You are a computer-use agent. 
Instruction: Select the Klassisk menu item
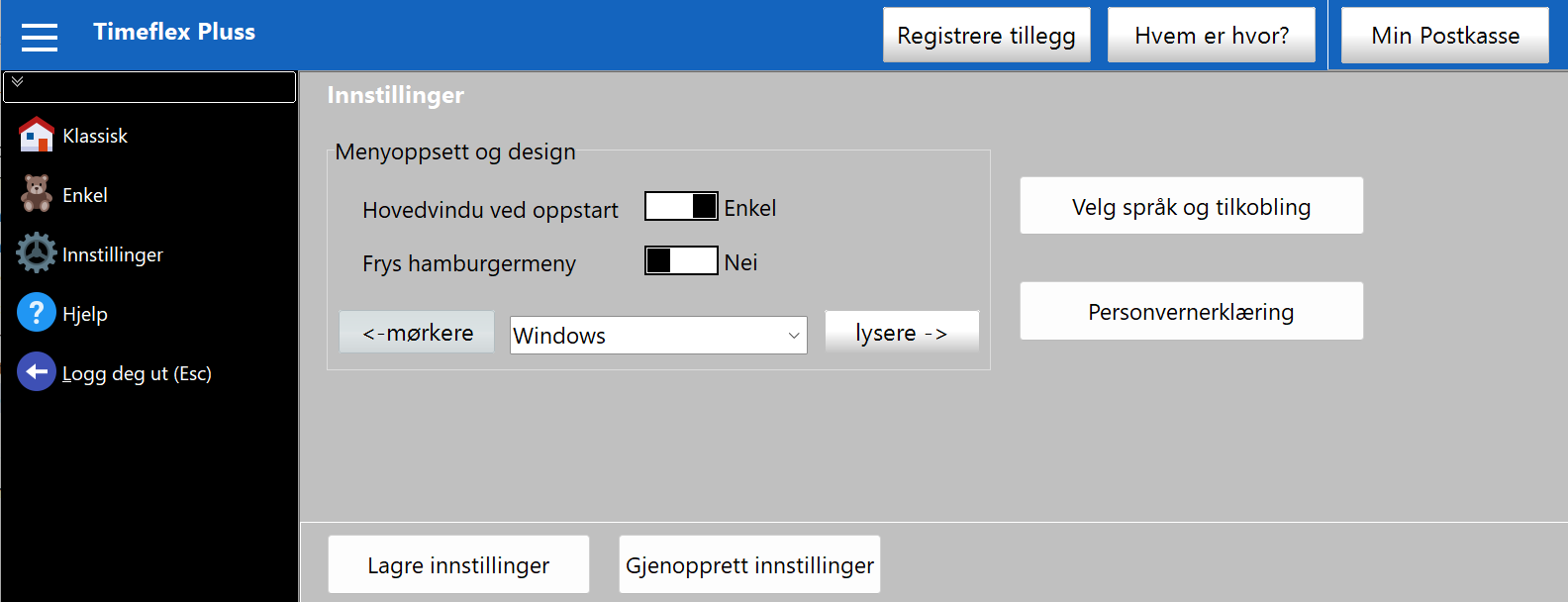(95, 136)
